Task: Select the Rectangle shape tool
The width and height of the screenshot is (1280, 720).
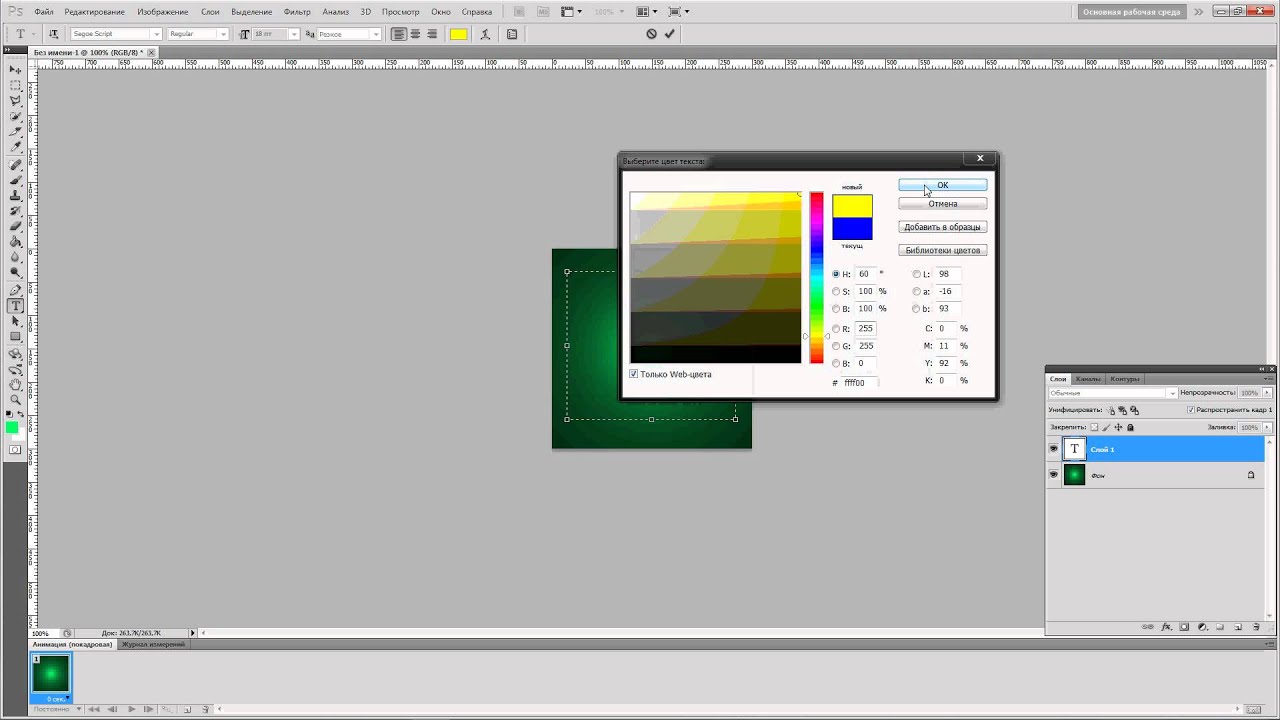Action: (16, 337)
